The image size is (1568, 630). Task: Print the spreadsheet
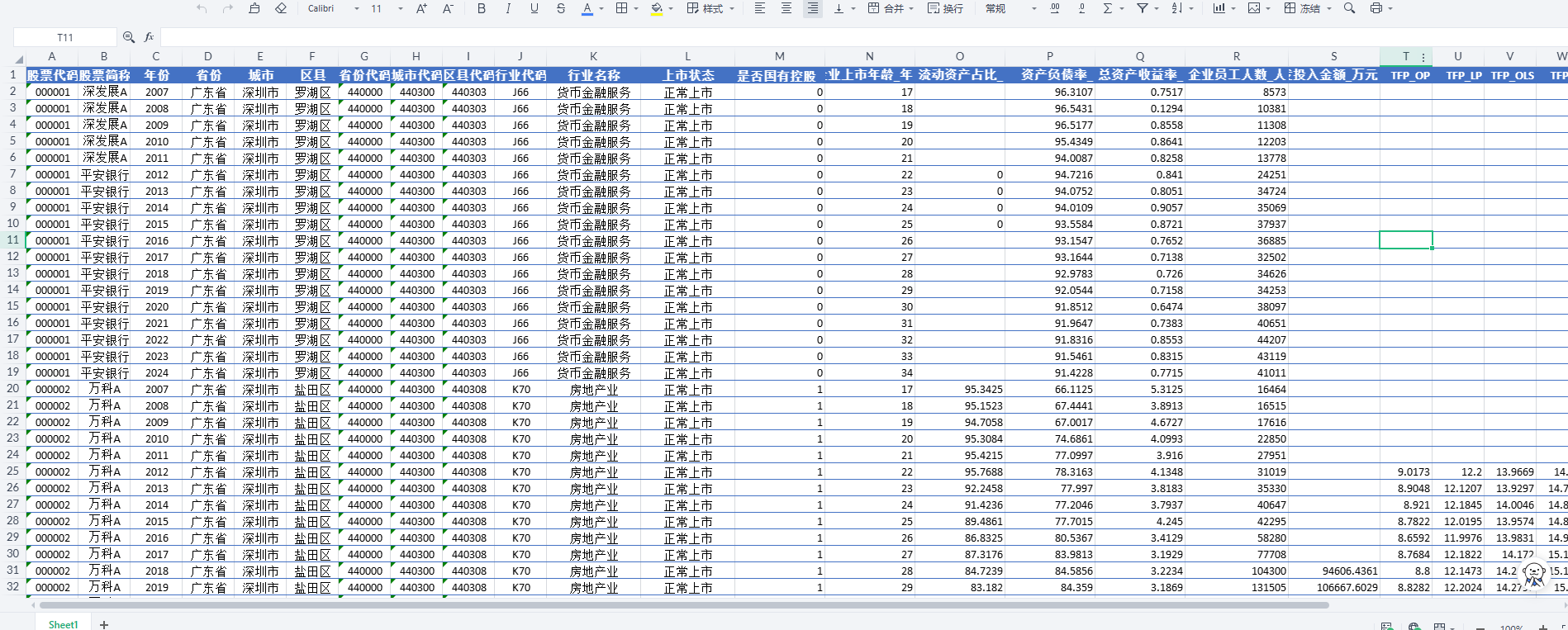tap(1376, 8)
